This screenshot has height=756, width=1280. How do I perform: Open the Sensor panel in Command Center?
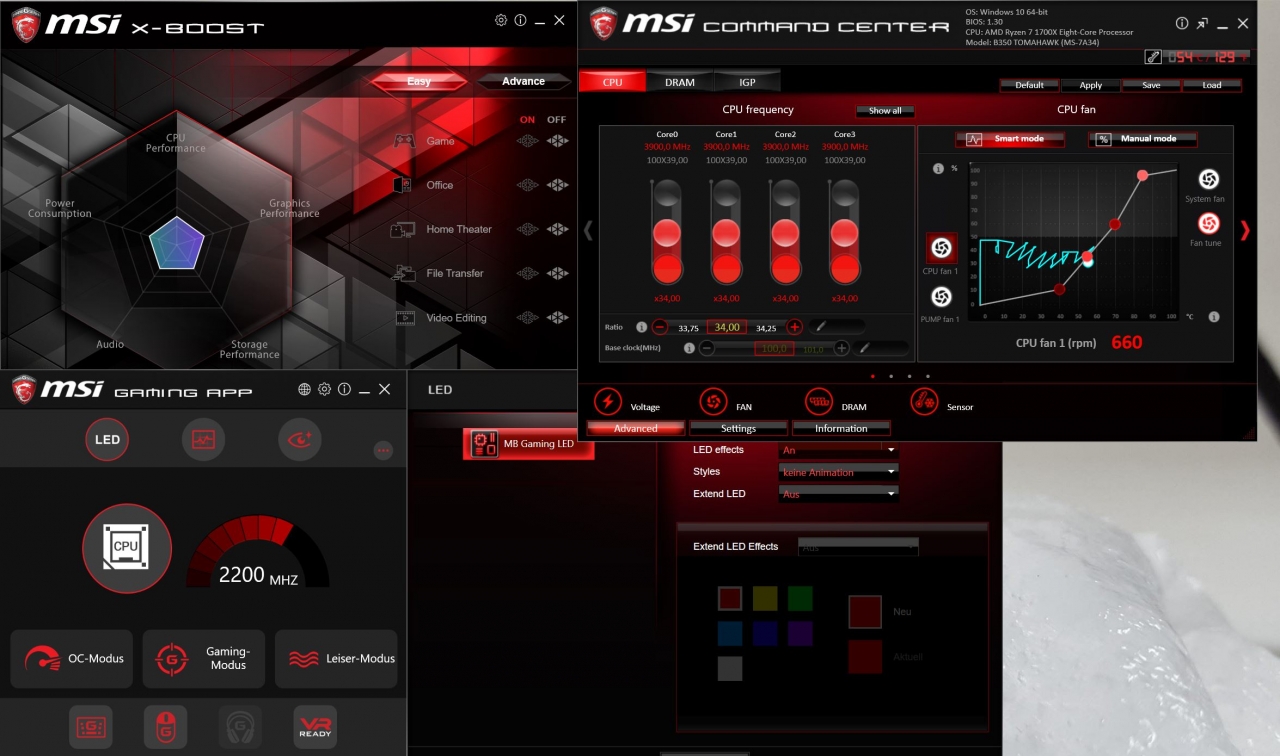925,402
